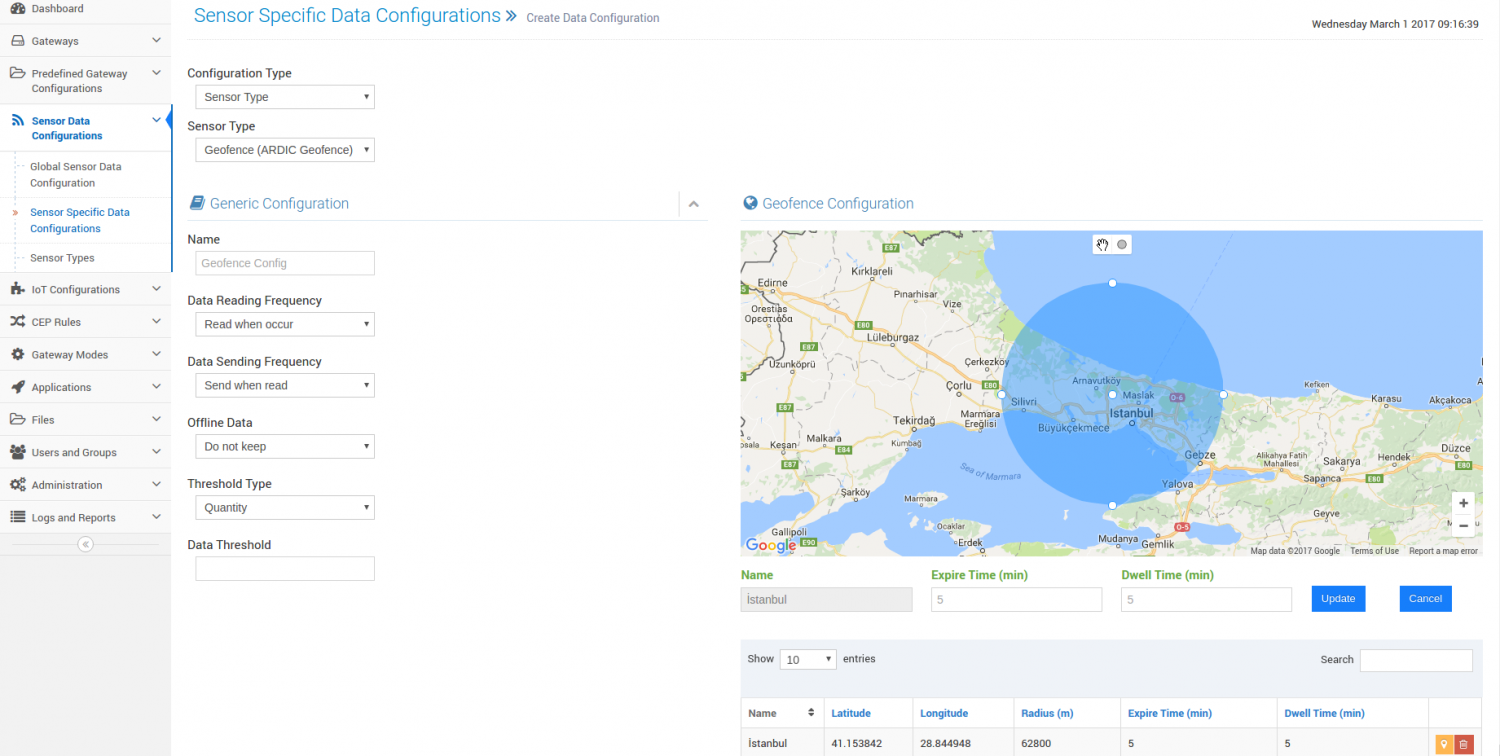Click the IoT Configurations sidebar icon
The width and height of the screenshot is (1500, 756).
click(16, 289)
